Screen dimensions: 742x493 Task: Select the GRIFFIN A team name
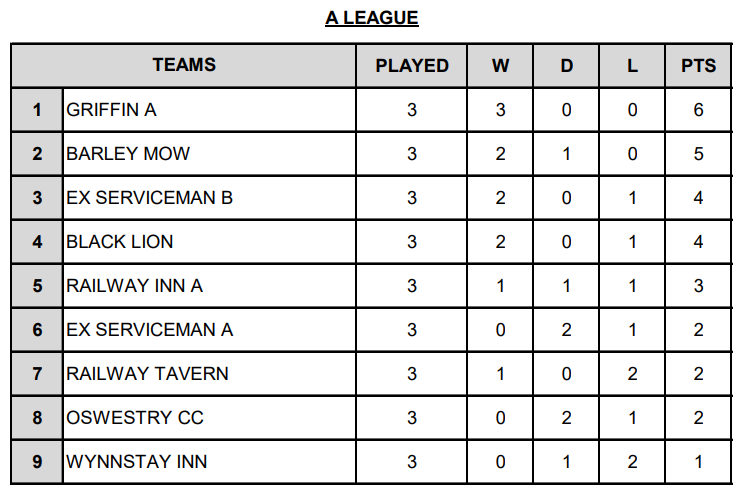pos(112,110)
